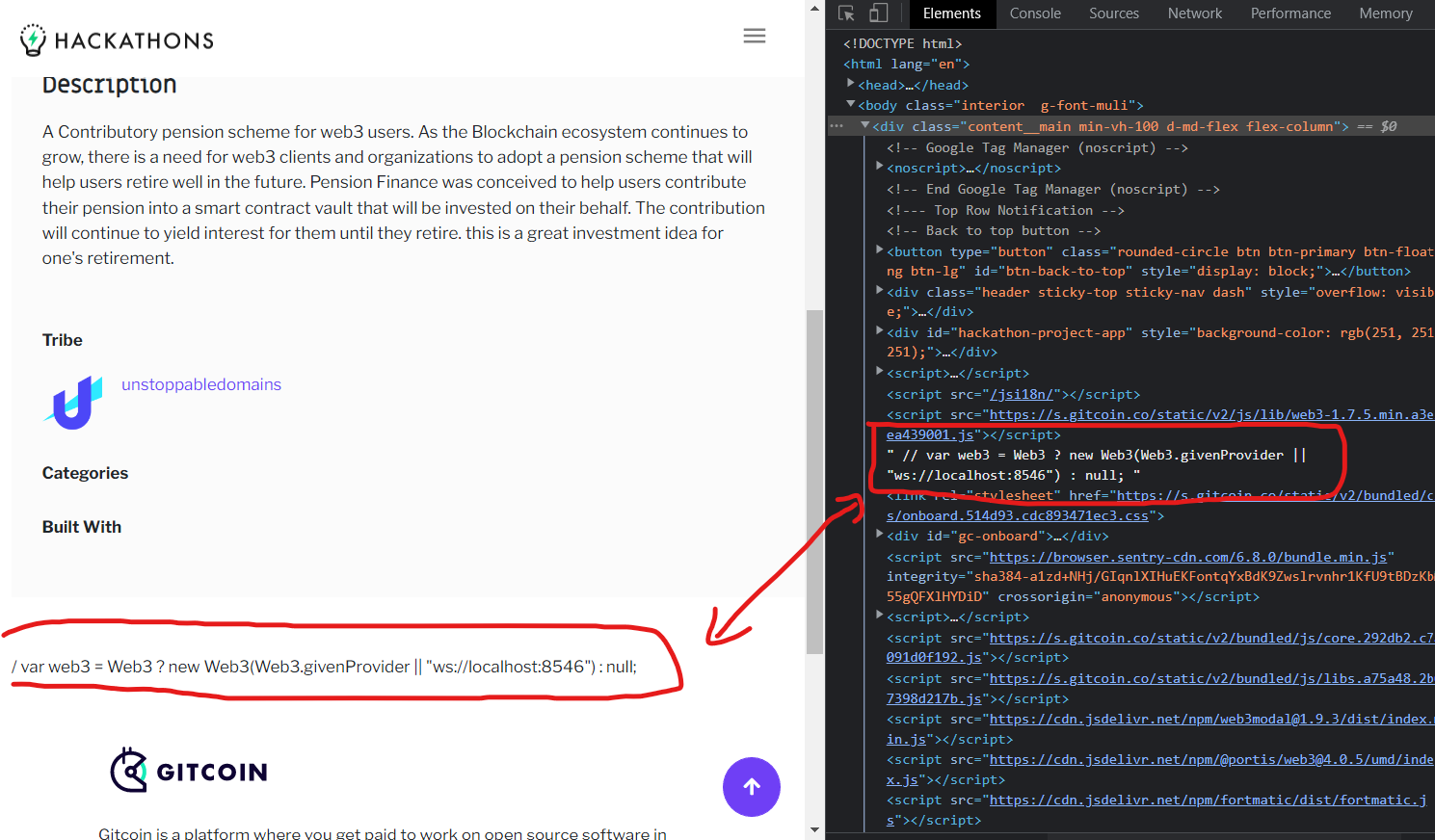The width and height of the screenshot is (1435, 840).
Task: Expand the script node below the sentry script
Action: 880,616
